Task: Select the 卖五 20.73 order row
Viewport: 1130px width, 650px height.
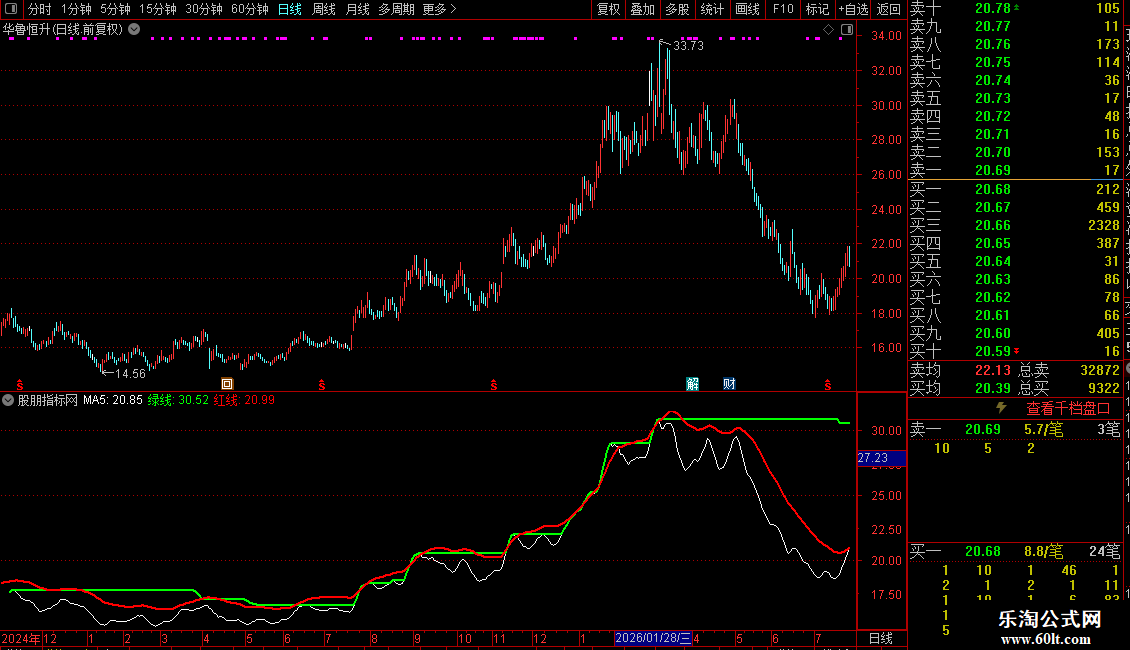Action: tap(1015, 98)
